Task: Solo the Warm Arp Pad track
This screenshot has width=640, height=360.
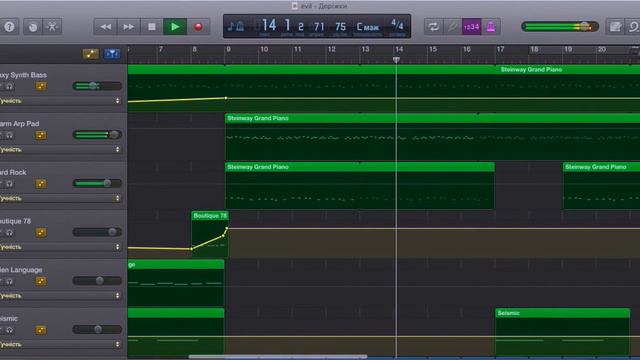Action: tap(9, 135)
